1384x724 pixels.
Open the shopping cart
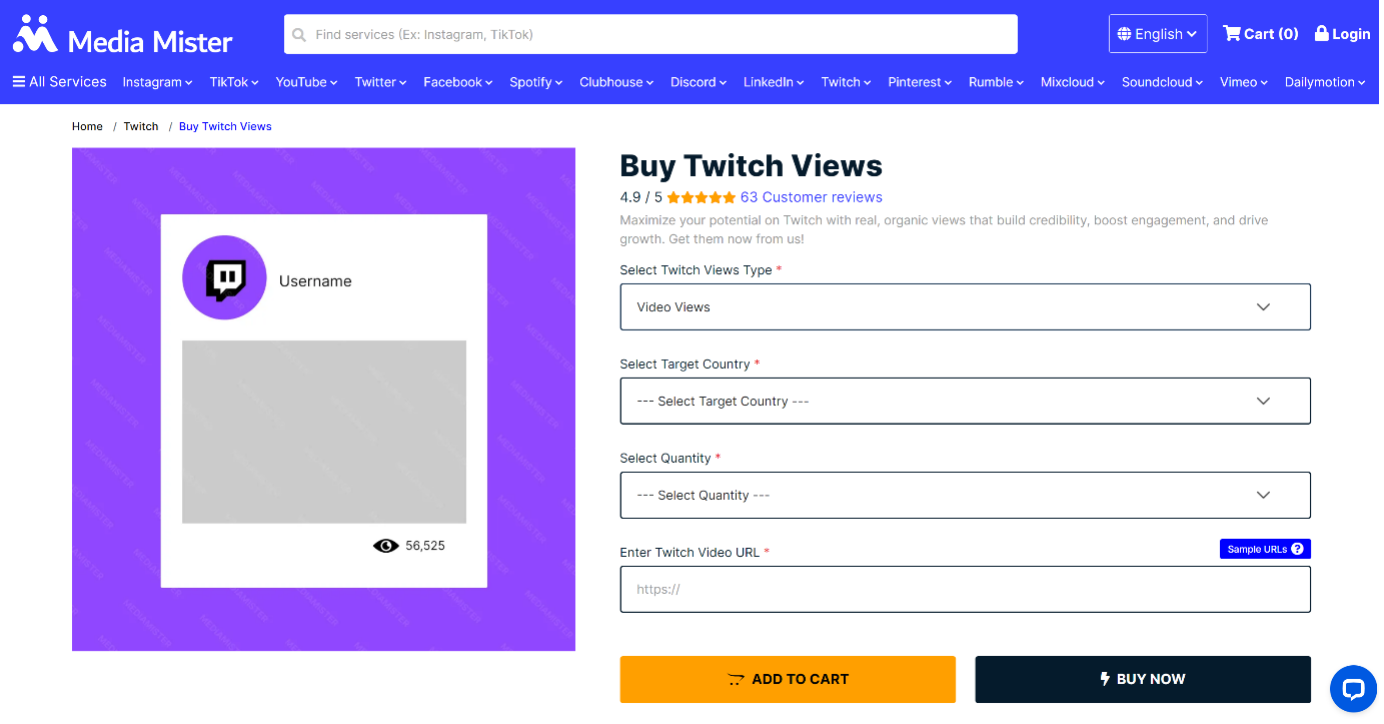pyautogui.click(x=1260, y=34)
